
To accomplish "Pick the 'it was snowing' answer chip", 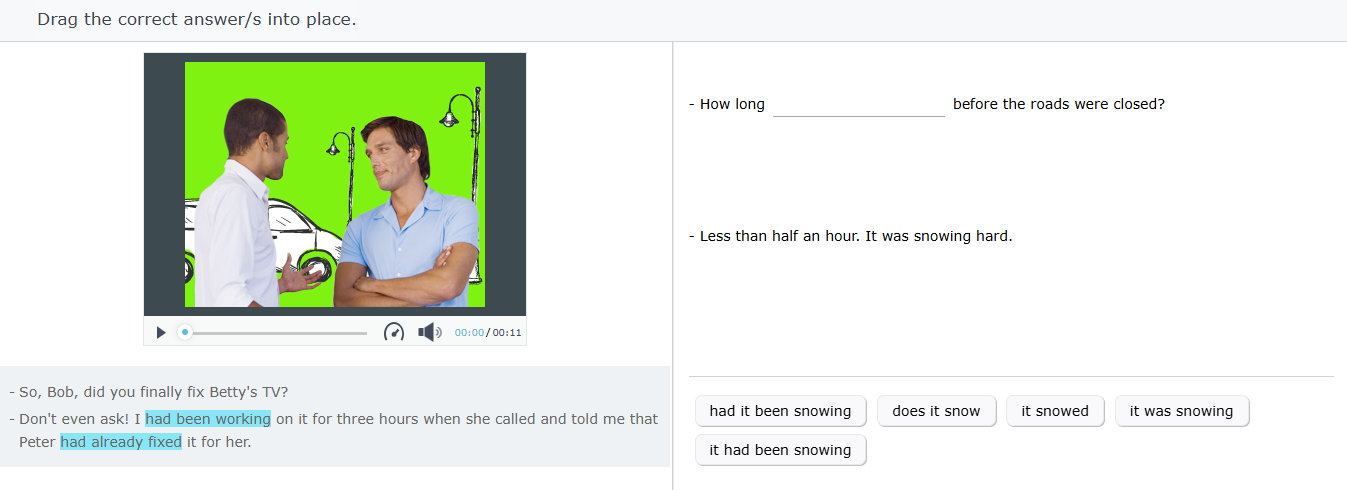I will (1181, 411).
